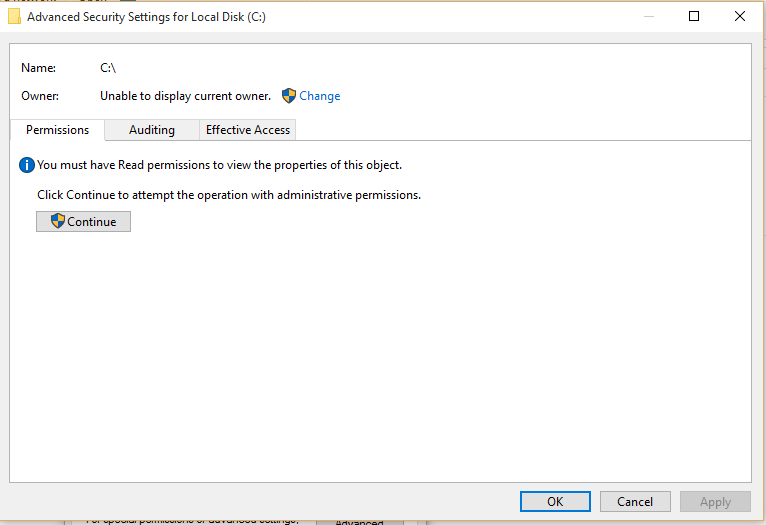Screen dimensions: 766x525
Task: Click the 'Click Continue to attempt' instruction text
Action: pyautogui.click(x=229, y=195)
